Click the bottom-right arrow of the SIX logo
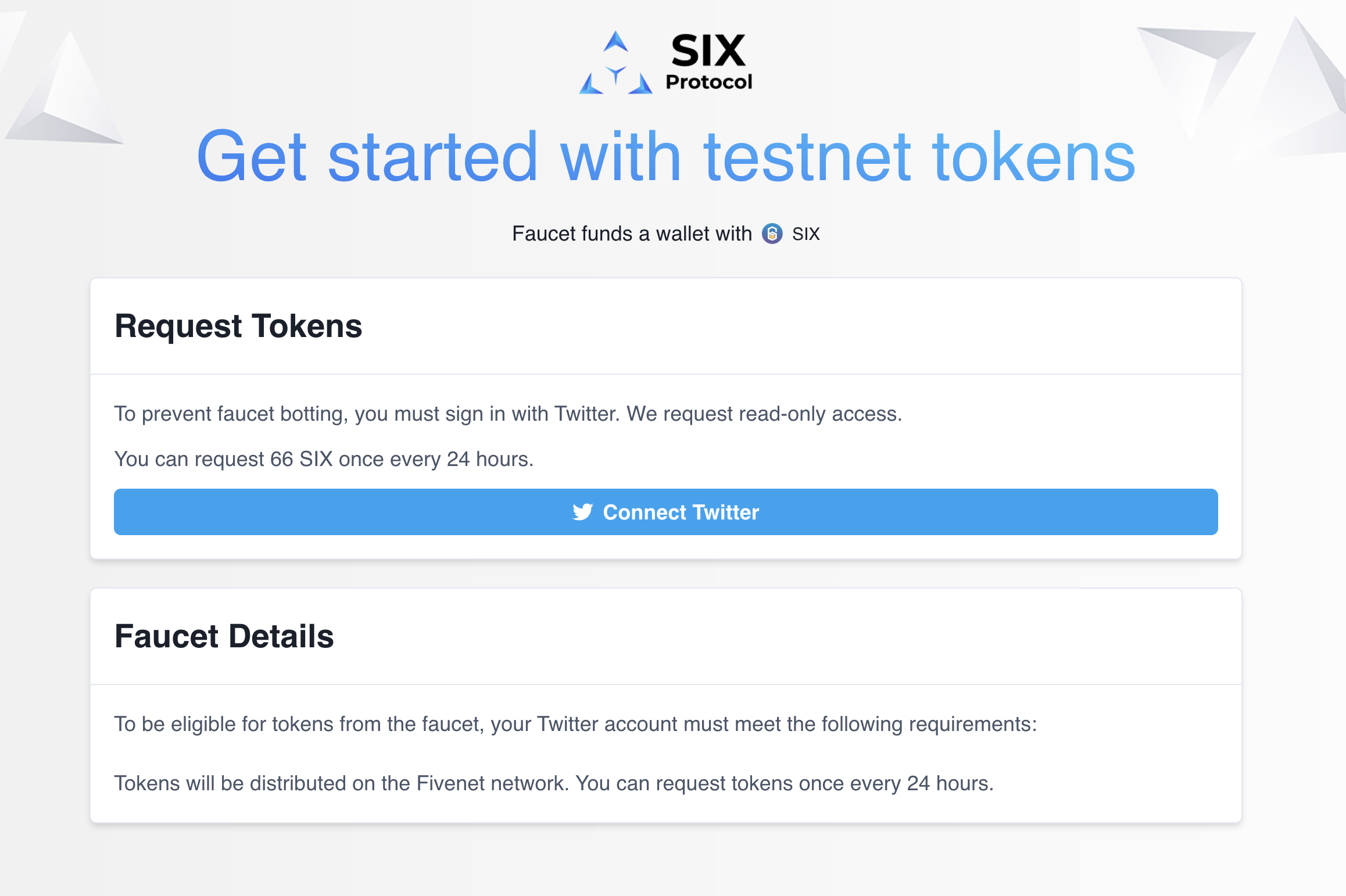The height and width of the screenshot is (896, 1346). click(x=640, y=85)
